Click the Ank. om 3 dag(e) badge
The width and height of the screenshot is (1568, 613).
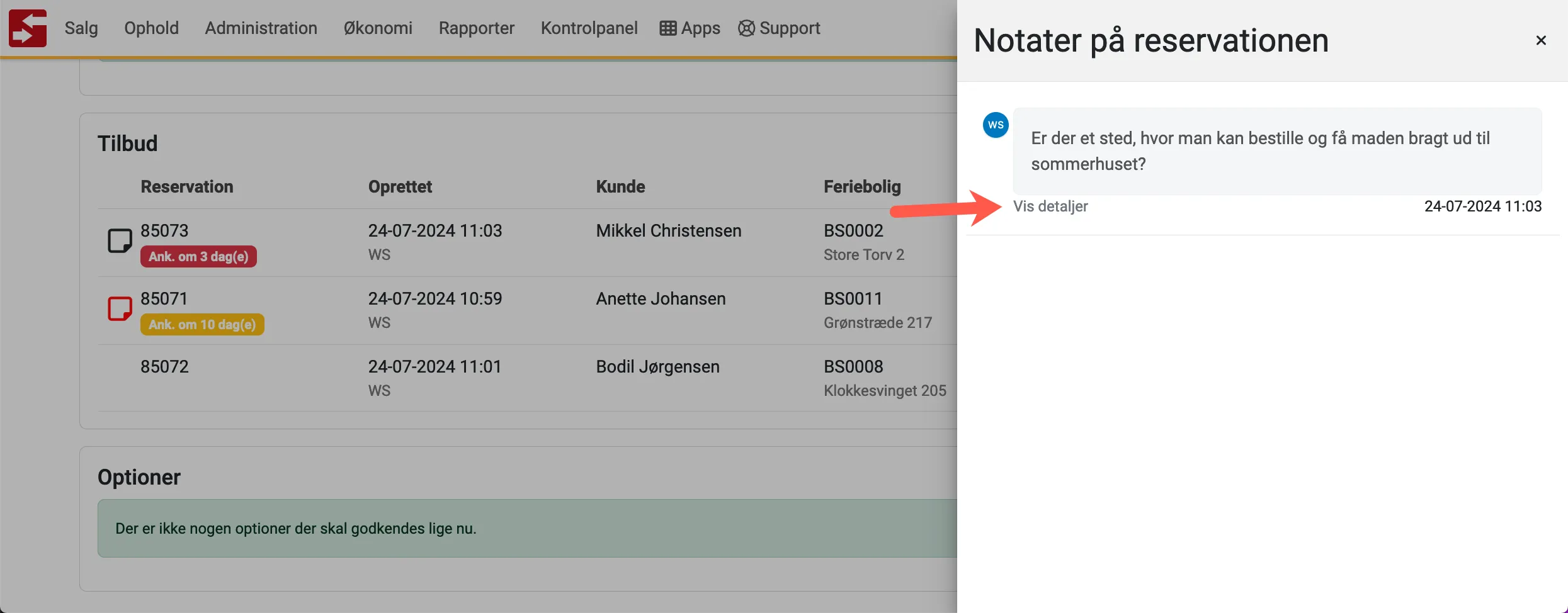pos(198,256)
